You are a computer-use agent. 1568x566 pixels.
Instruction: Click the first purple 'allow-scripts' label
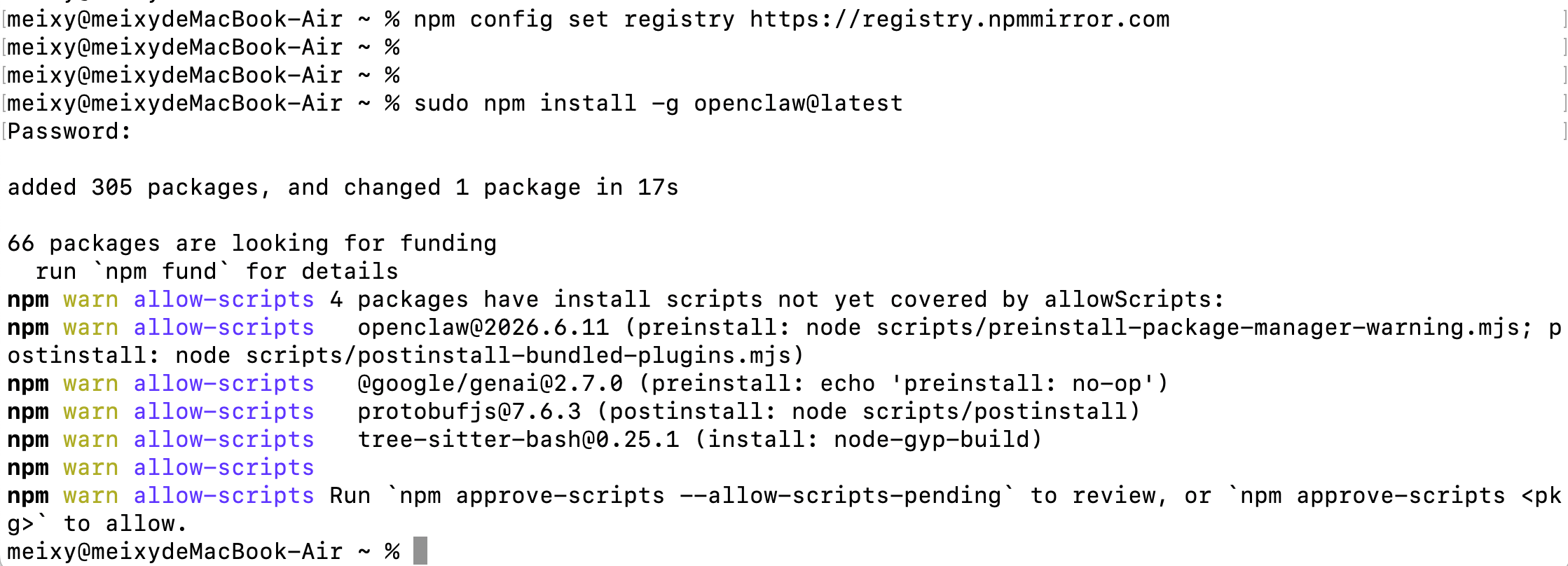click(223, 299)
